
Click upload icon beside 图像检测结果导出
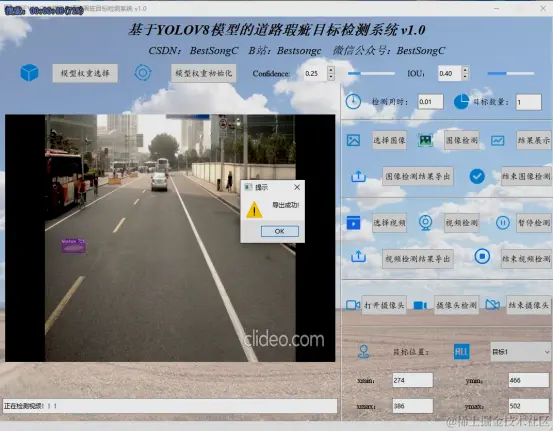(358, 176)
